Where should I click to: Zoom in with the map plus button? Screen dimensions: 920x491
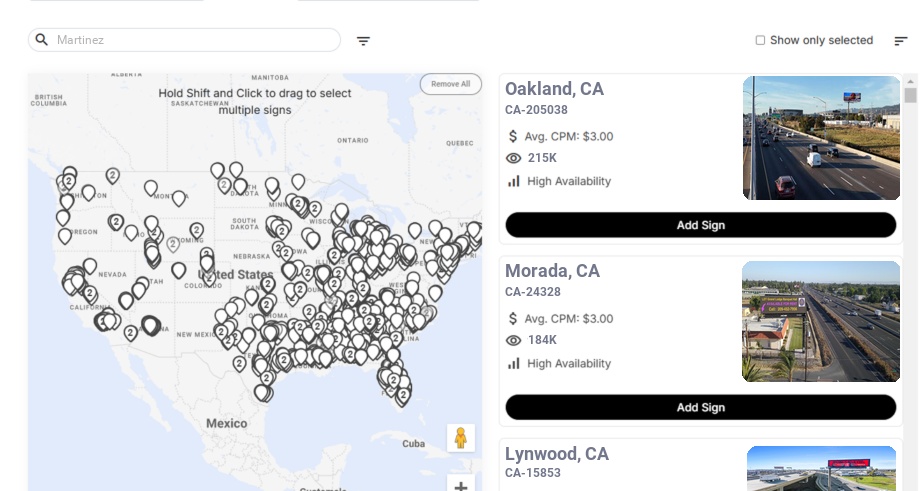[460, 486]
